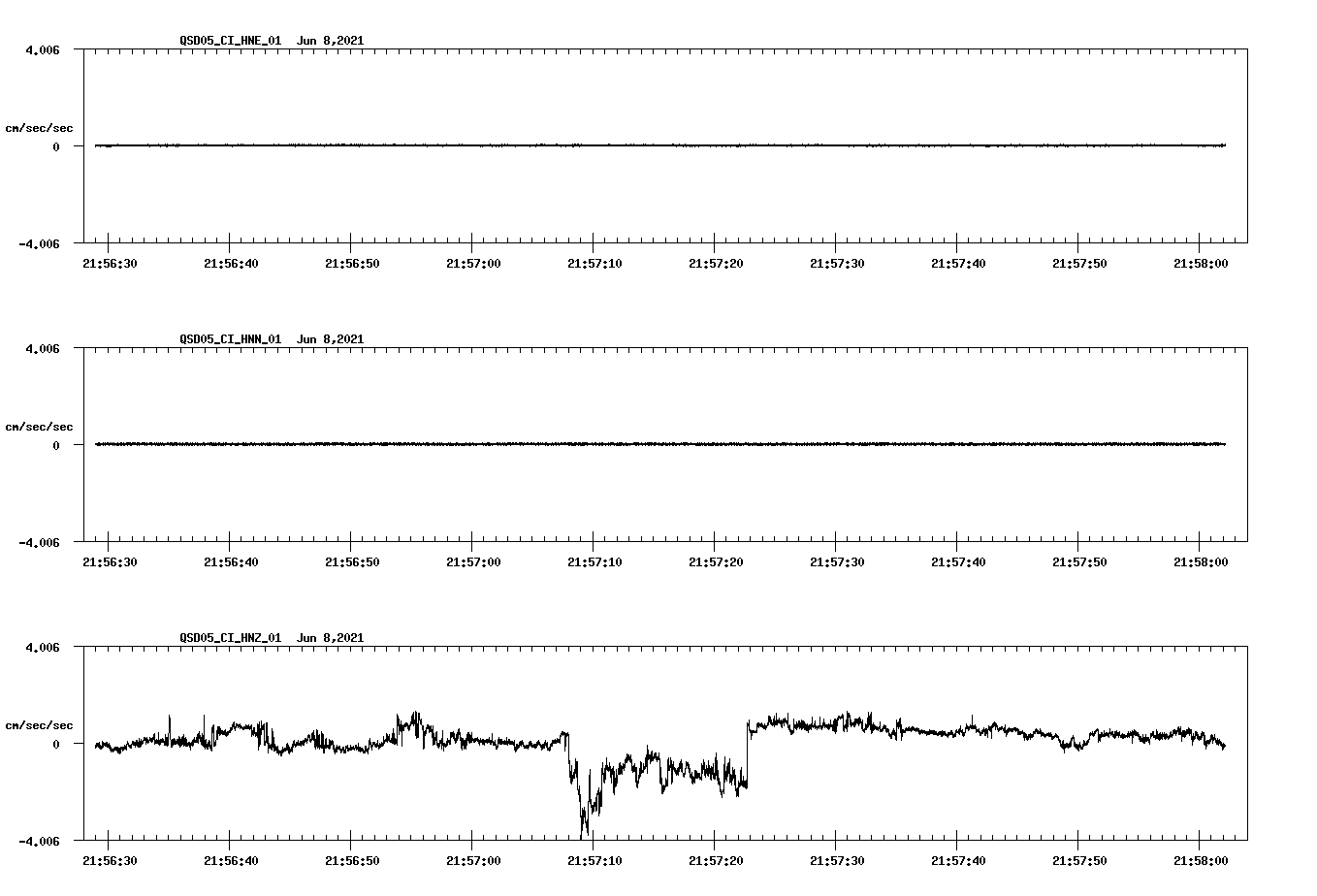1317x896 pixels.
Task: Click 21:56:40 time label under HNZ plot
Action: (230, 860)
